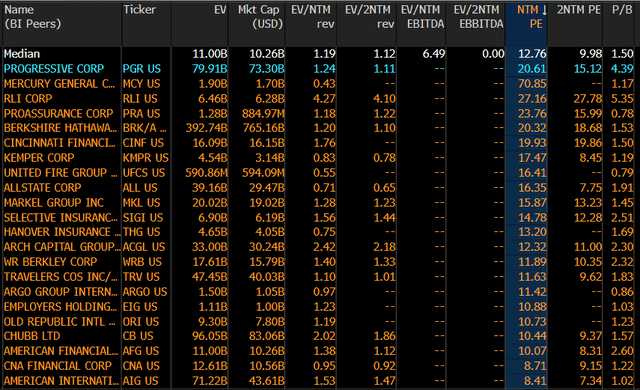This screenshot has width=640, height=390.
Task: Select ticker ACGL US
Action: [x=144, y=247]
